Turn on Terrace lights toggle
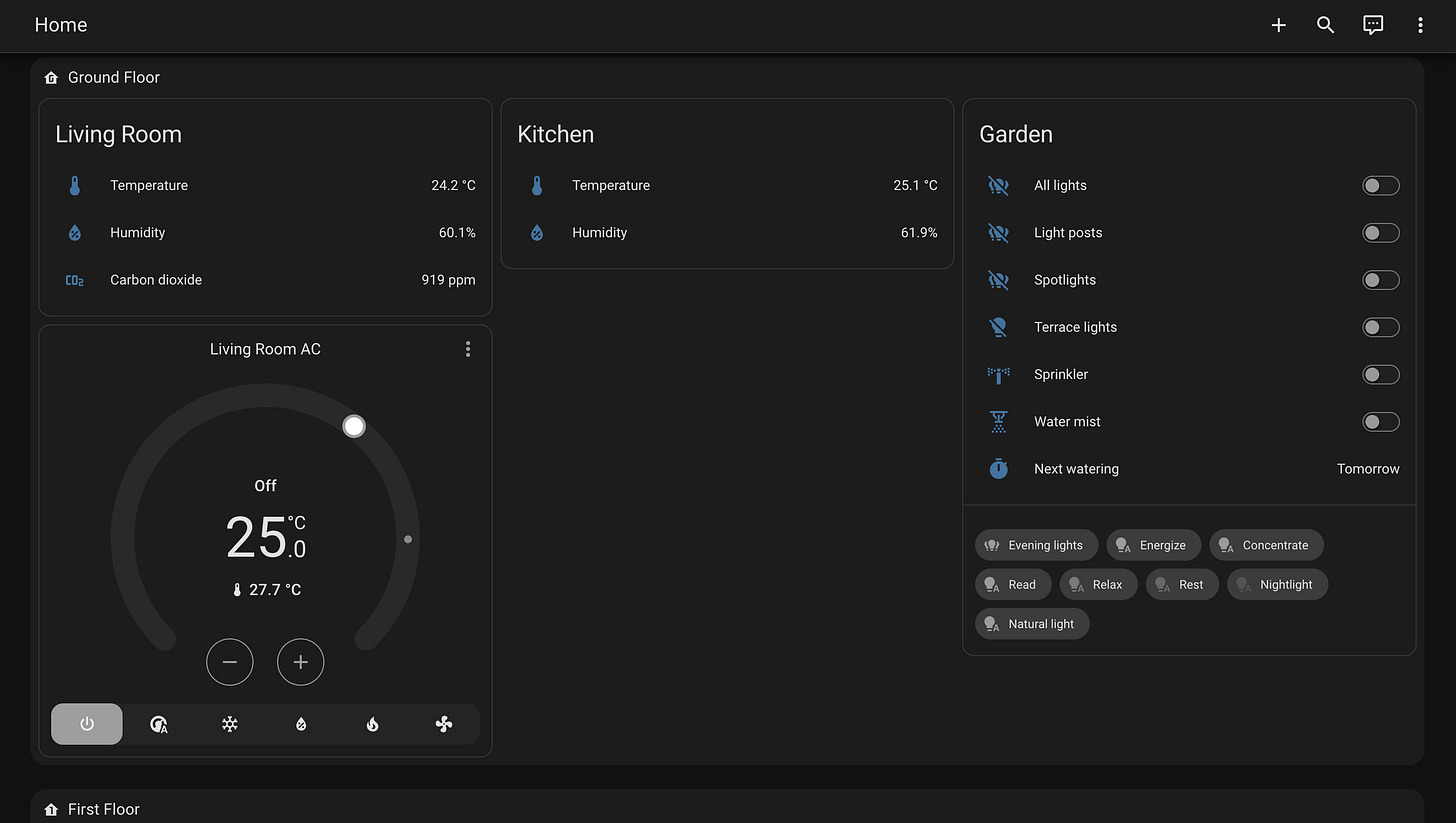The height and width of the screenshot is (823, 1456). 1380,327
